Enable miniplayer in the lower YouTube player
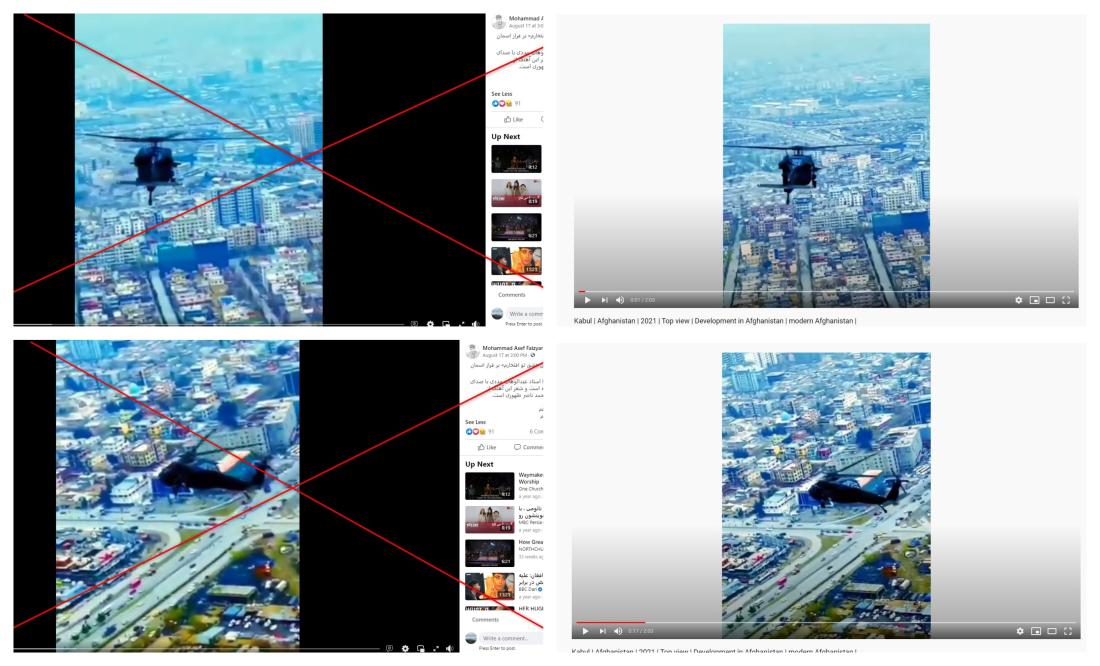1100x666 pixels. tap(1035, 631)
